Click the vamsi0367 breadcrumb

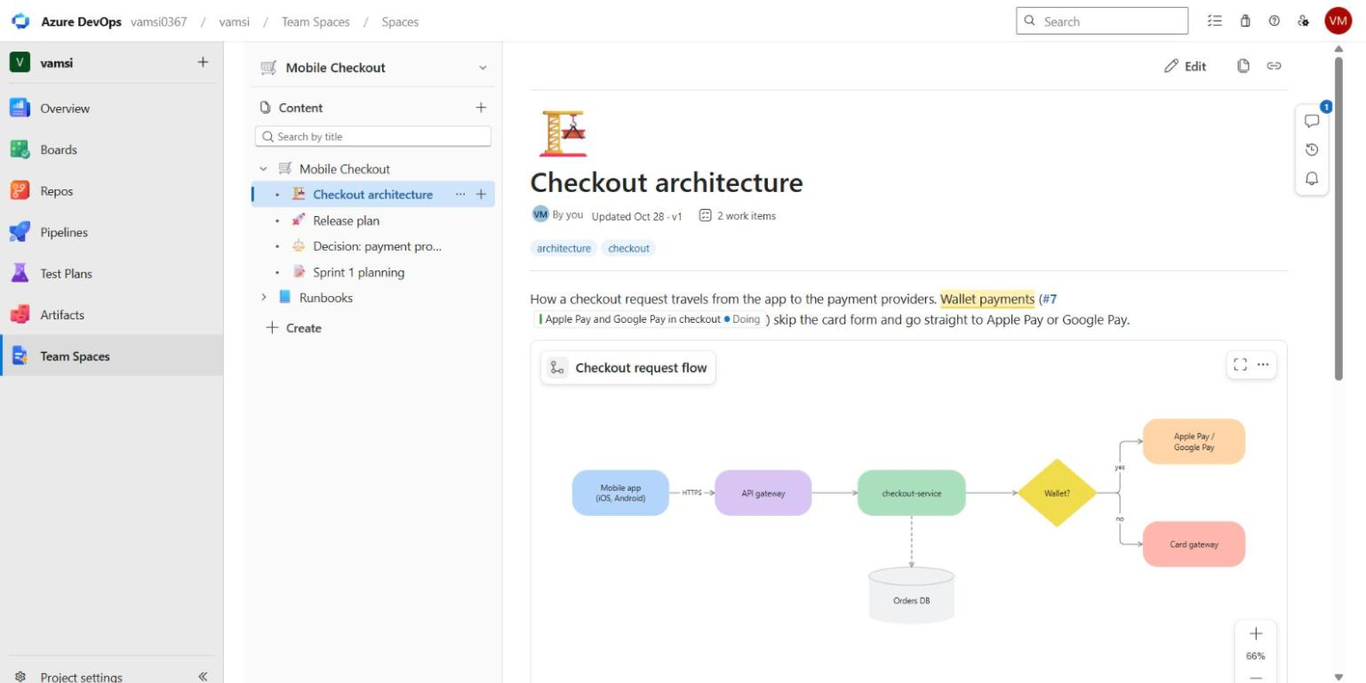[159, 21]
